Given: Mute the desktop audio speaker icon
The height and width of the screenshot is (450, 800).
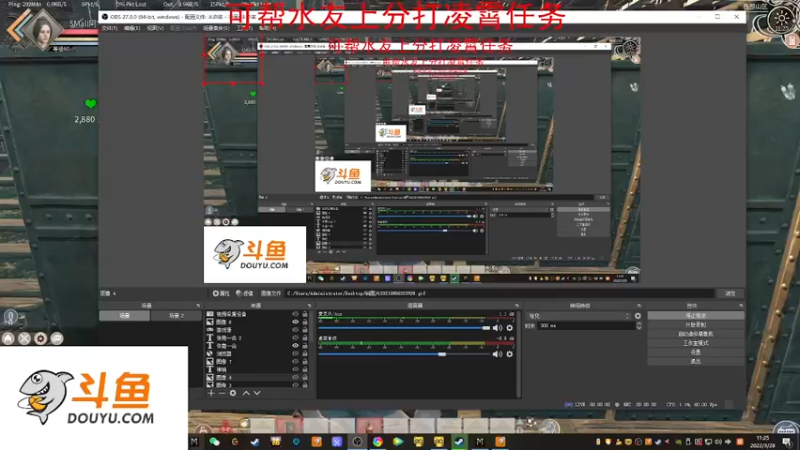Looking at the screenshot, I should click(x=497, y=354).
